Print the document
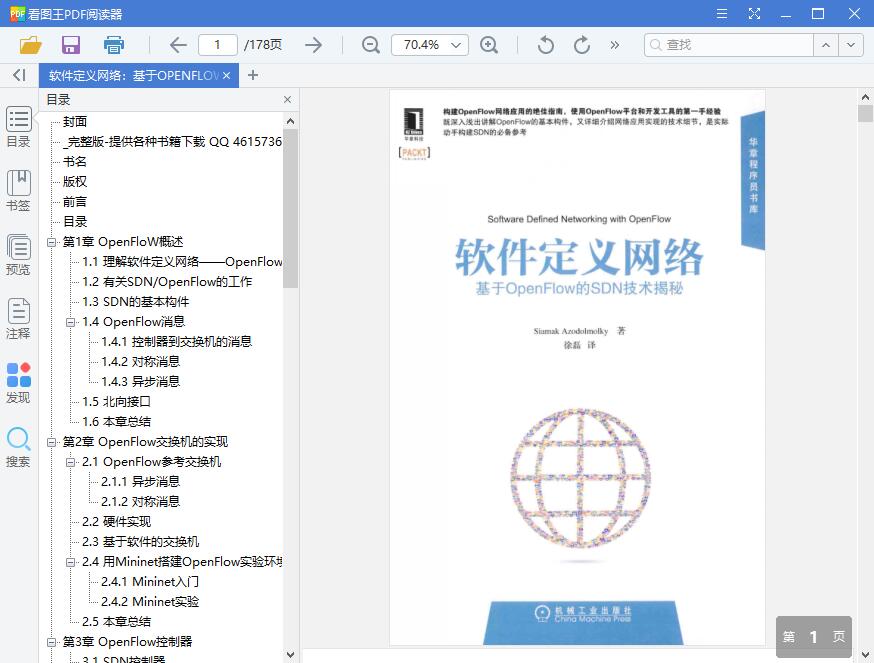 point(113,44)
